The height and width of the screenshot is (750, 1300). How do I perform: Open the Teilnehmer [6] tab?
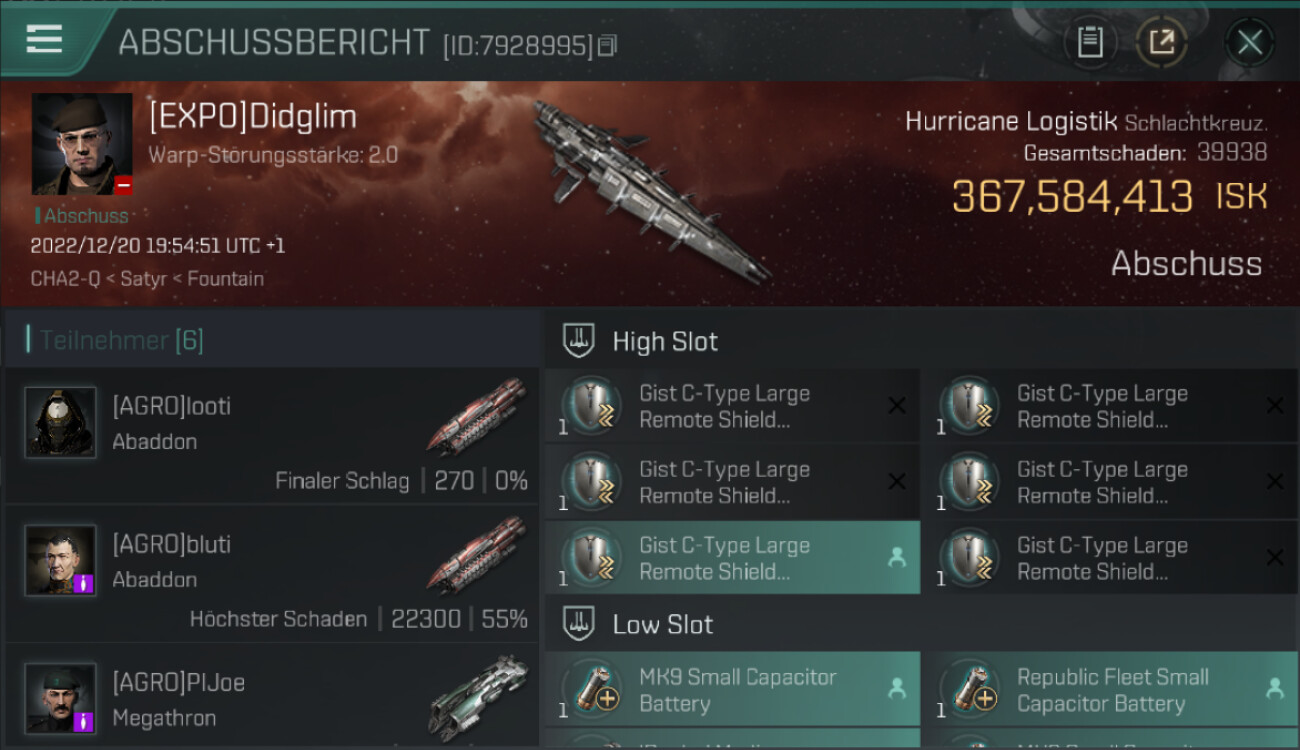click(x=122, y=340)
